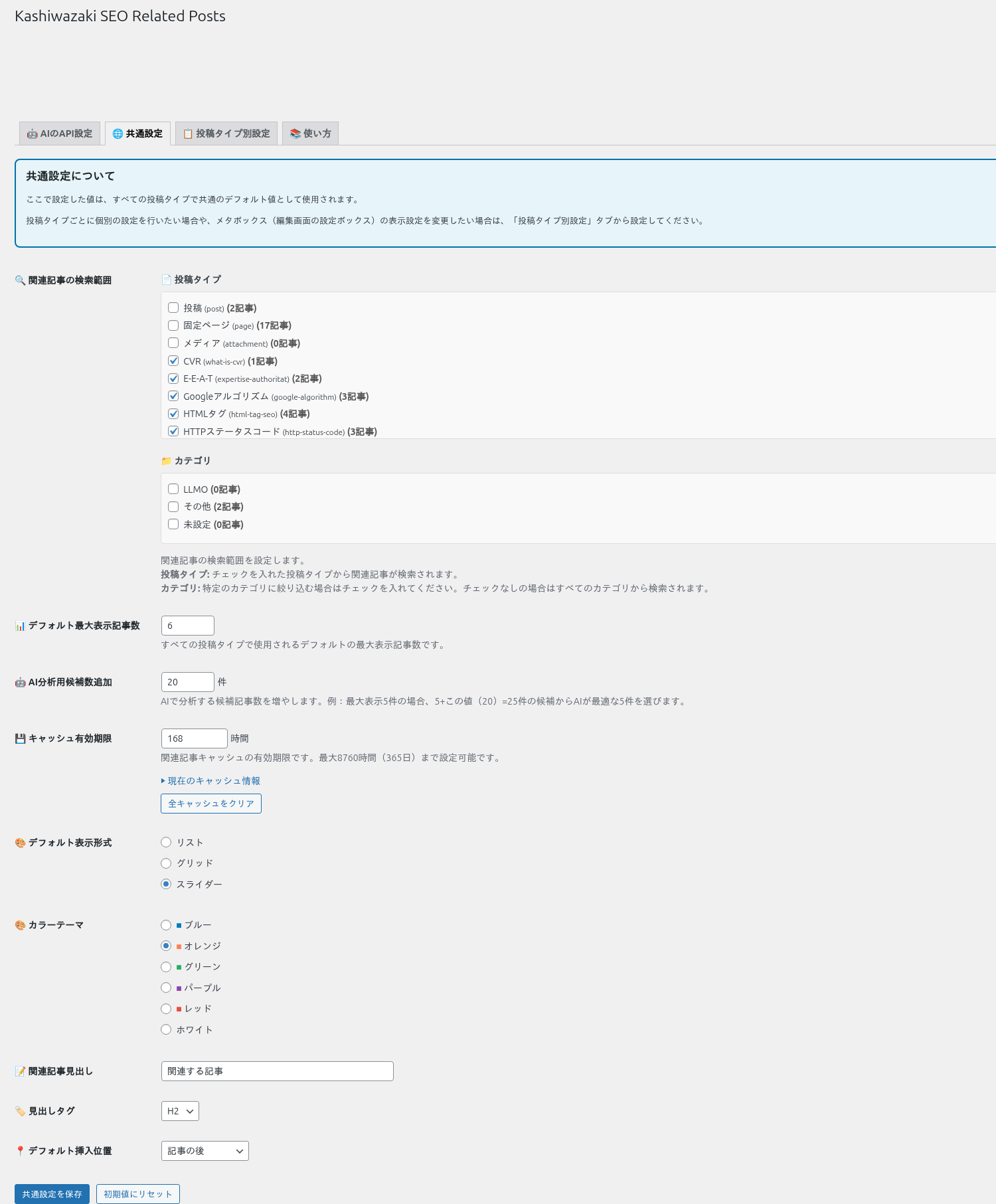
Task: Click the pushpin icon beside デフォルト挿入位置
Action: 20,1151
